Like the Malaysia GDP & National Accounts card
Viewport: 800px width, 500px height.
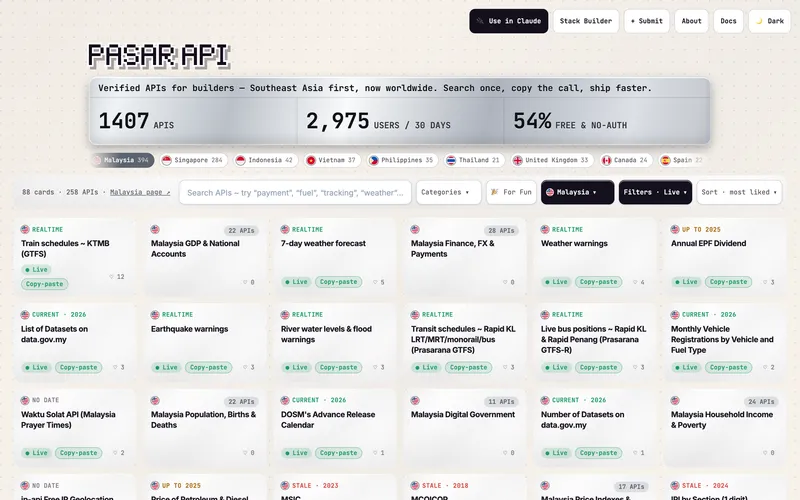coord(249,282)
